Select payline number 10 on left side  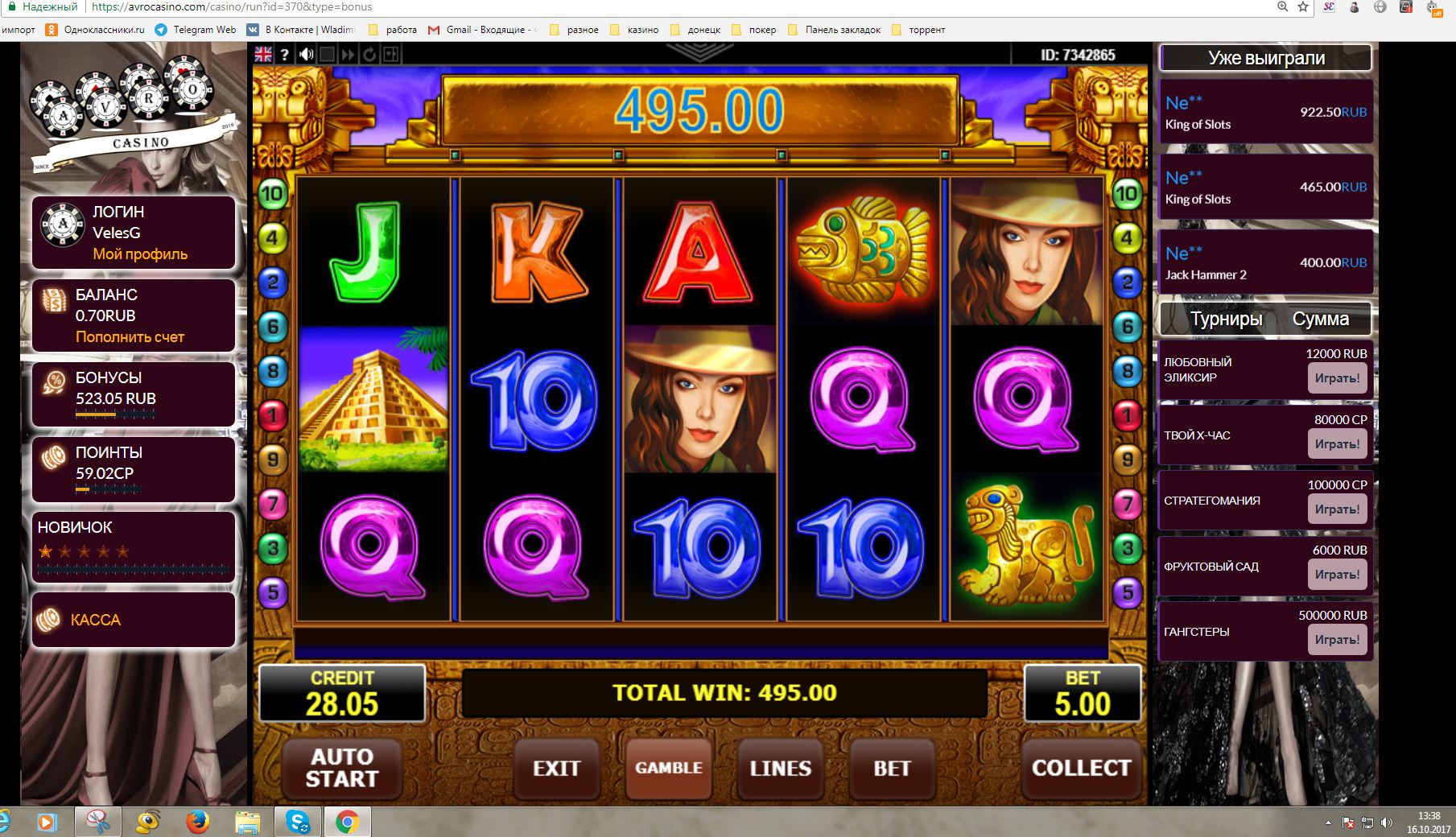tap(272, 193)
